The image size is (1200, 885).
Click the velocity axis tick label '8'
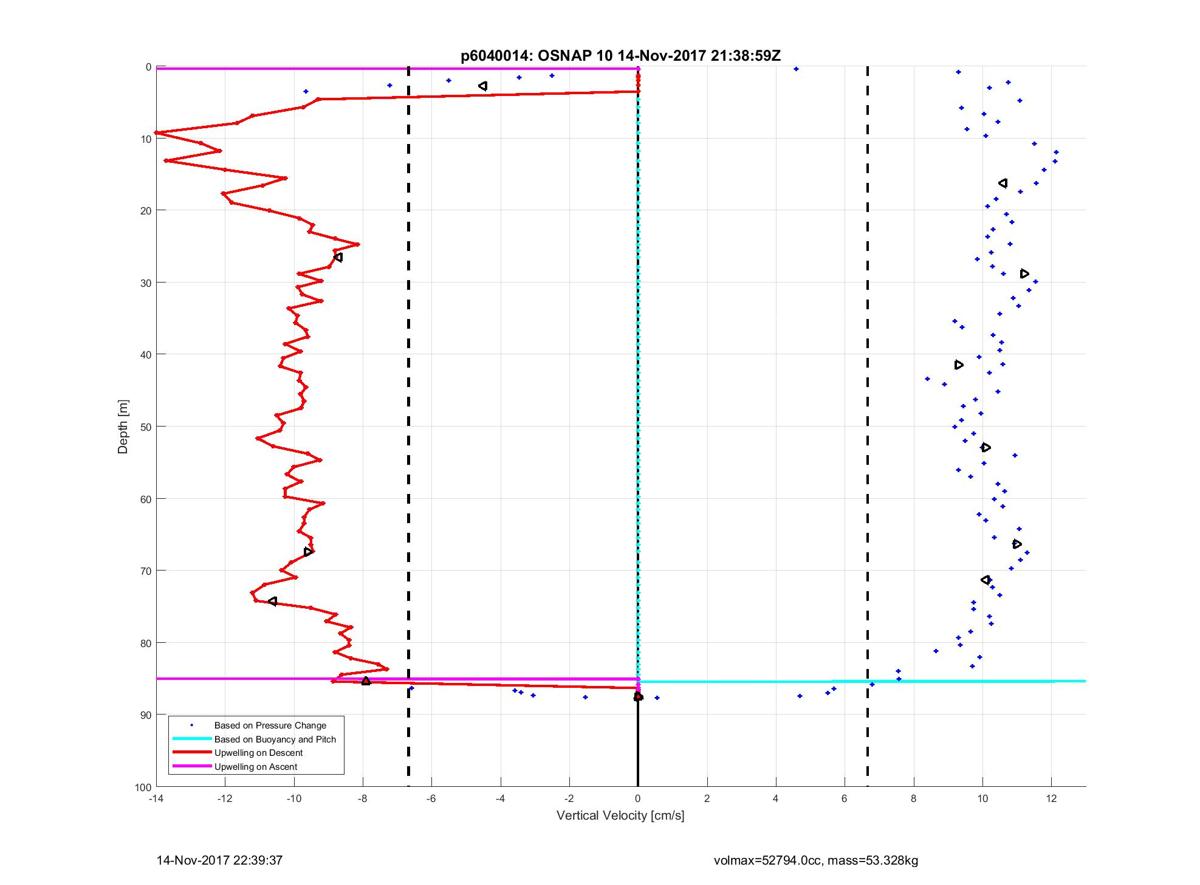tap(914, 799)
